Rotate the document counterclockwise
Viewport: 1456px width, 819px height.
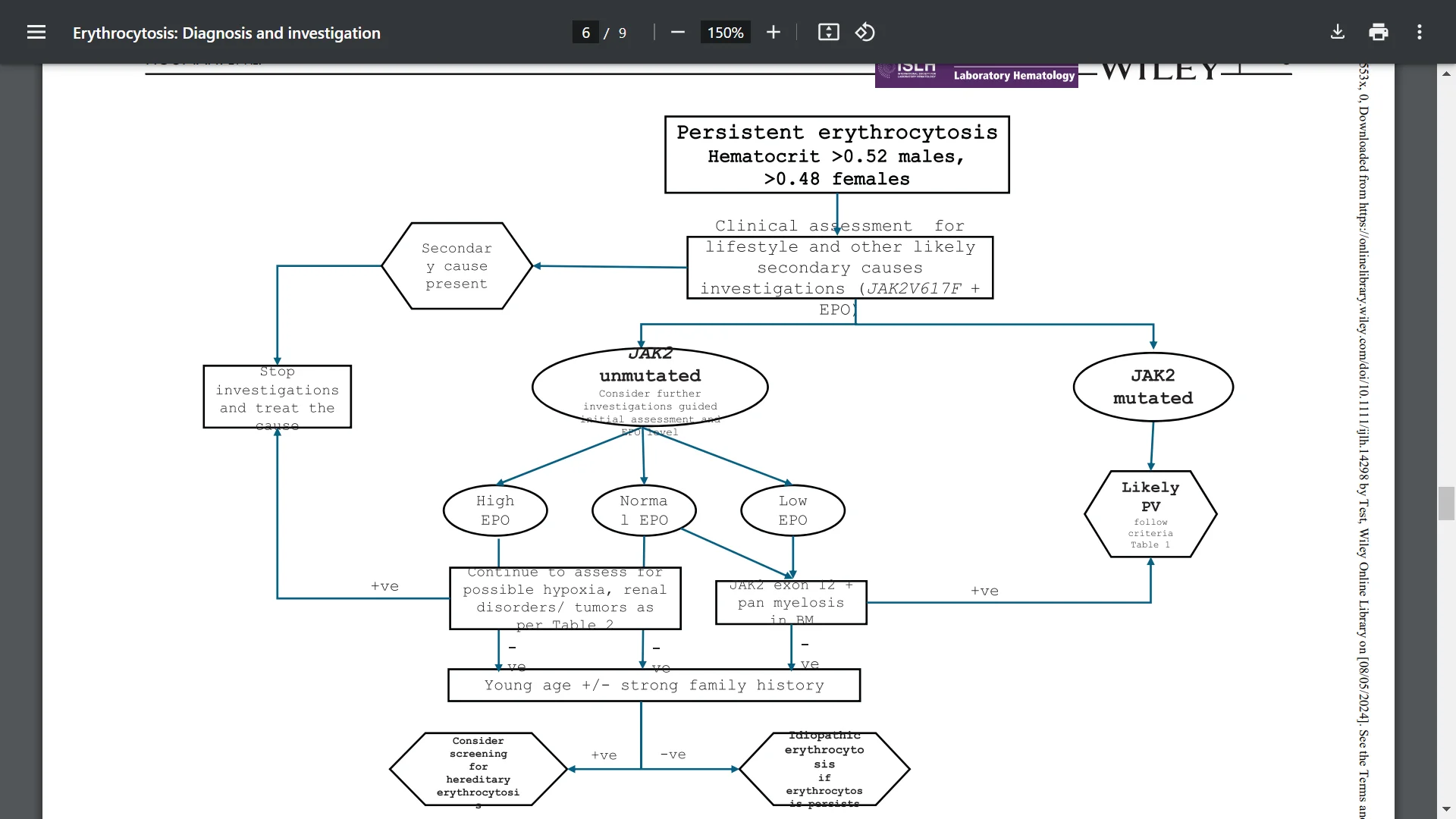coord(865,32)
